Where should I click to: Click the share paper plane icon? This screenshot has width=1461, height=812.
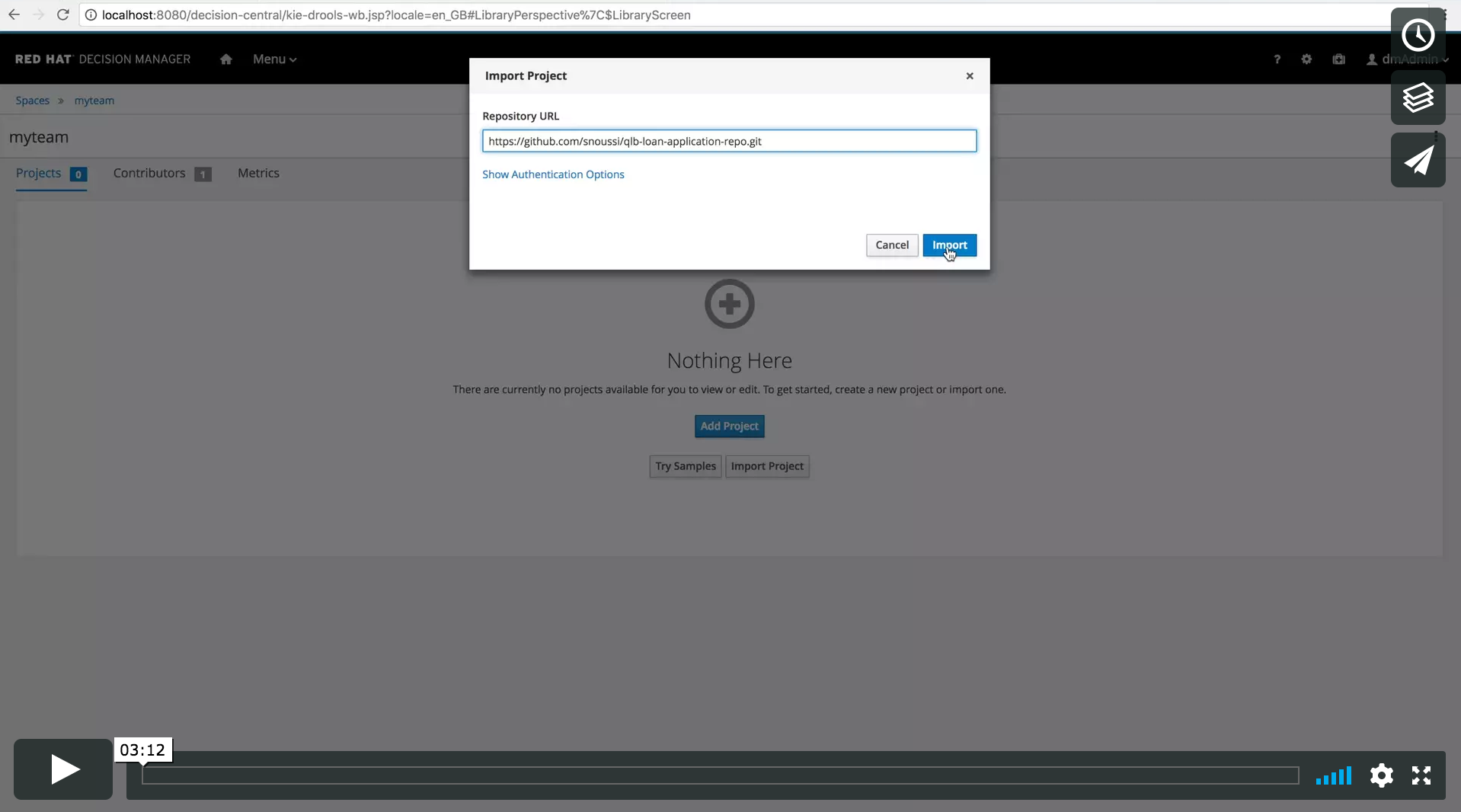(1418, 160)
